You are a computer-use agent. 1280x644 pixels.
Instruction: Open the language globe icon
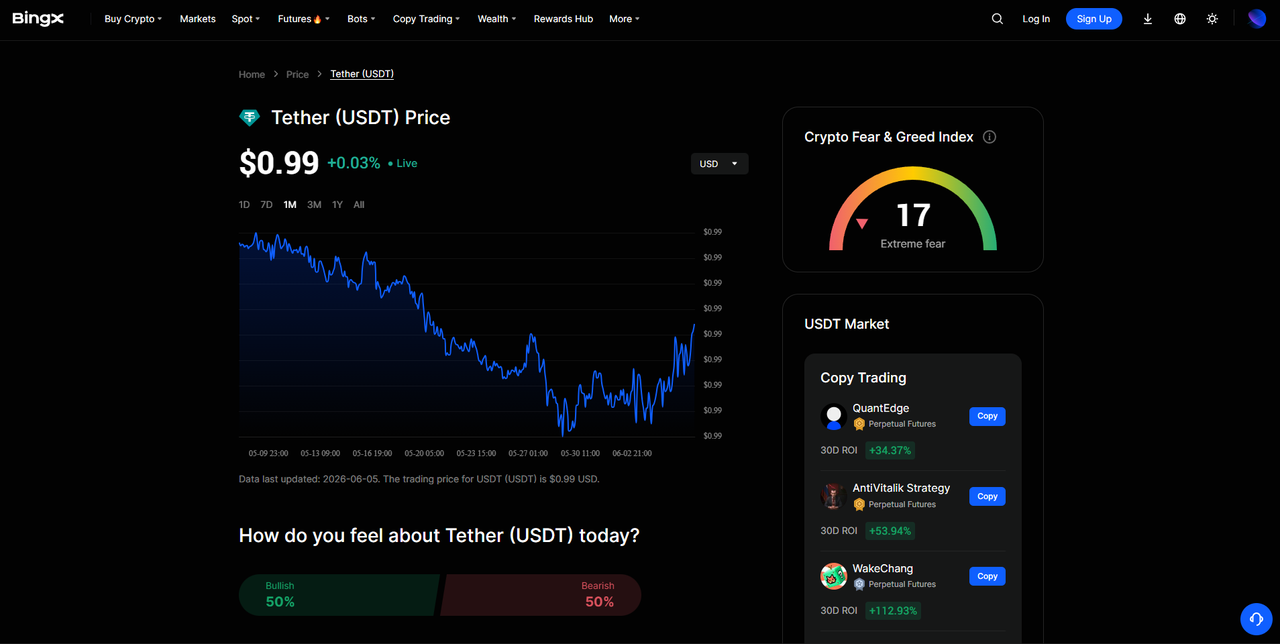pos(1180,19)
